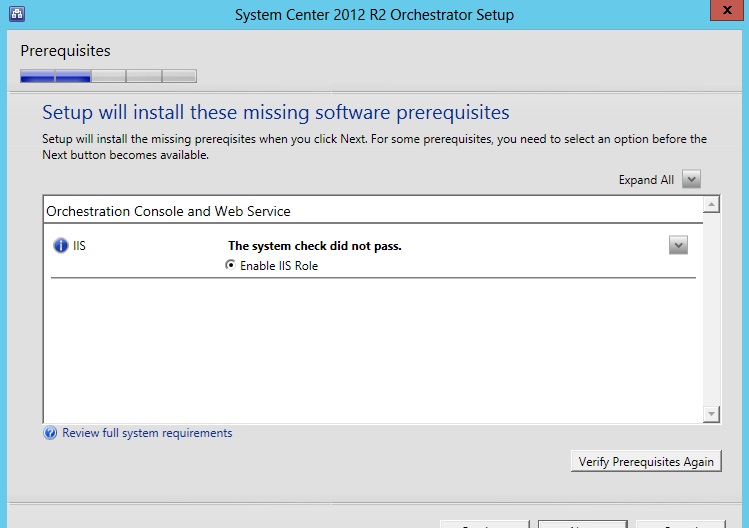Click "The system check did not pass" message
Image resolution: width=749 pixels, height=528 pixels.
click(314, 246)
